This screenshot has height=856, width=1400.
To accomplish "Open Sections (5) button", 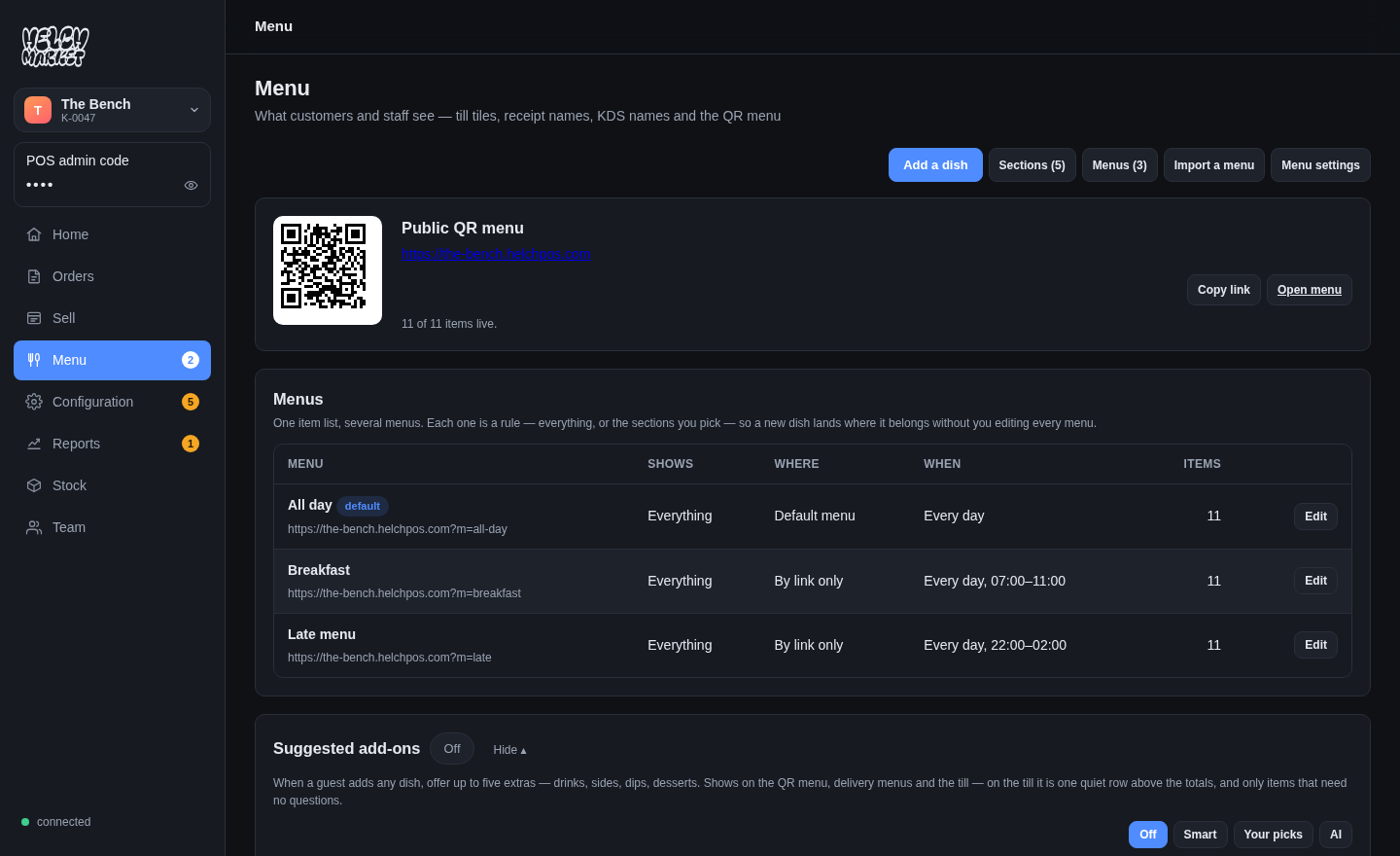I will (1032, 165).
